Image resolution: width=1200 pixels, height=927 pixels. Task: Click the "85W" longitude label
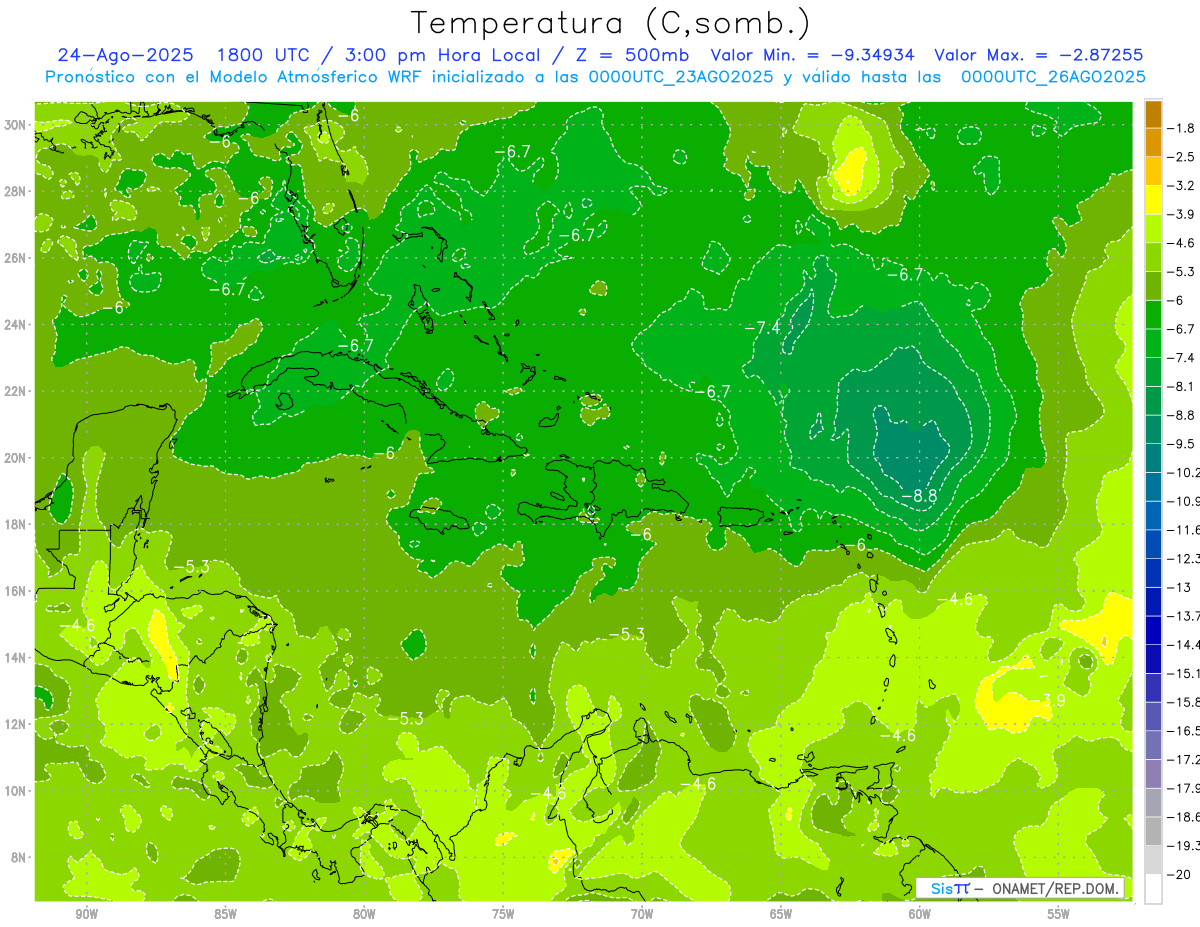click(225, 914)
